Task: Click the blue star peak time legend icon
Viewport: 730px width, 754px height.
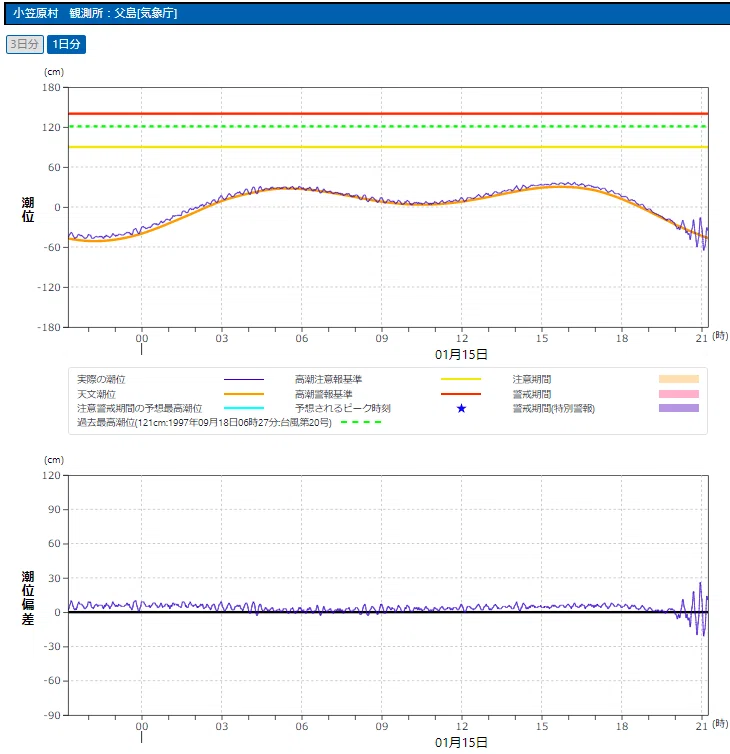Action: pos(461,408)
